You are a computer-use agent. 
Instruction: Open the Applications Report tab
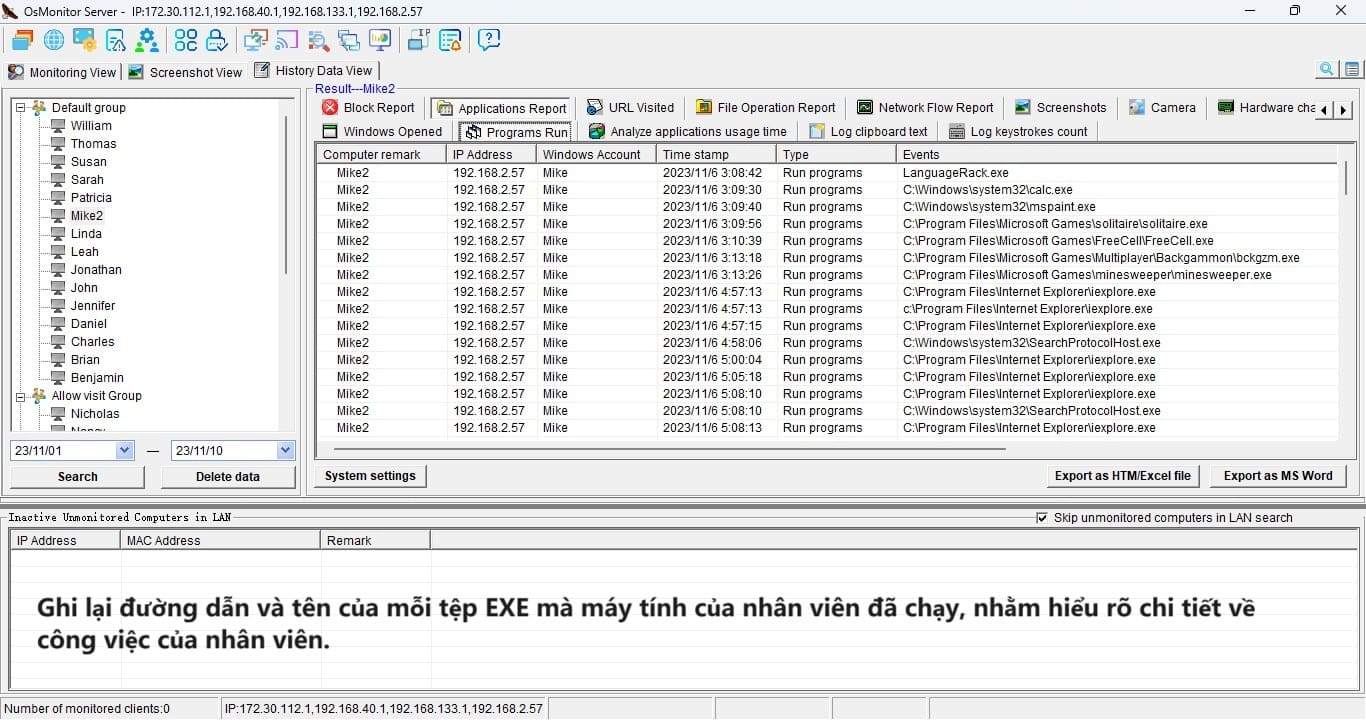pos(501,108)
